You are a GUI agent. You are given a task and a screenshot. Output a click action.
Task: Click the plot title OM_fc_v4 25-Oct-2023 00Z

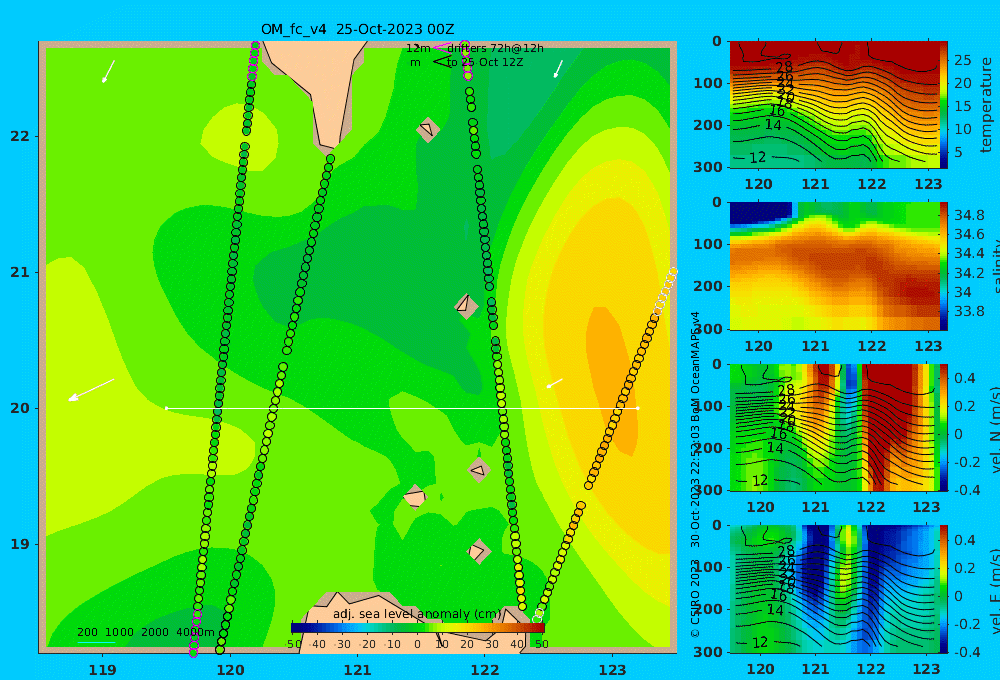click(357, 29)
